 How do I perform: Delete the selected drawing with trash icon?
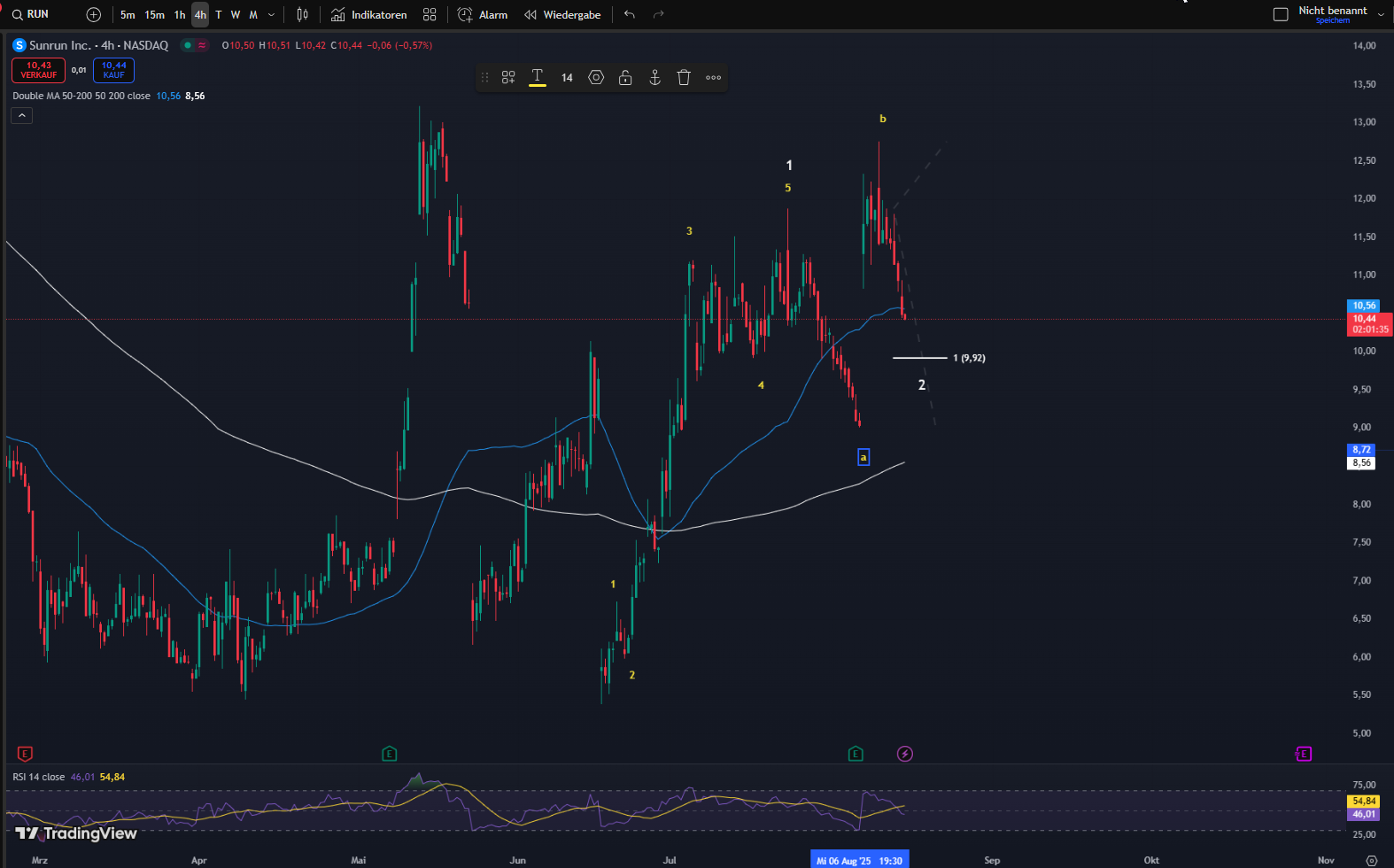tap(684, 78)
